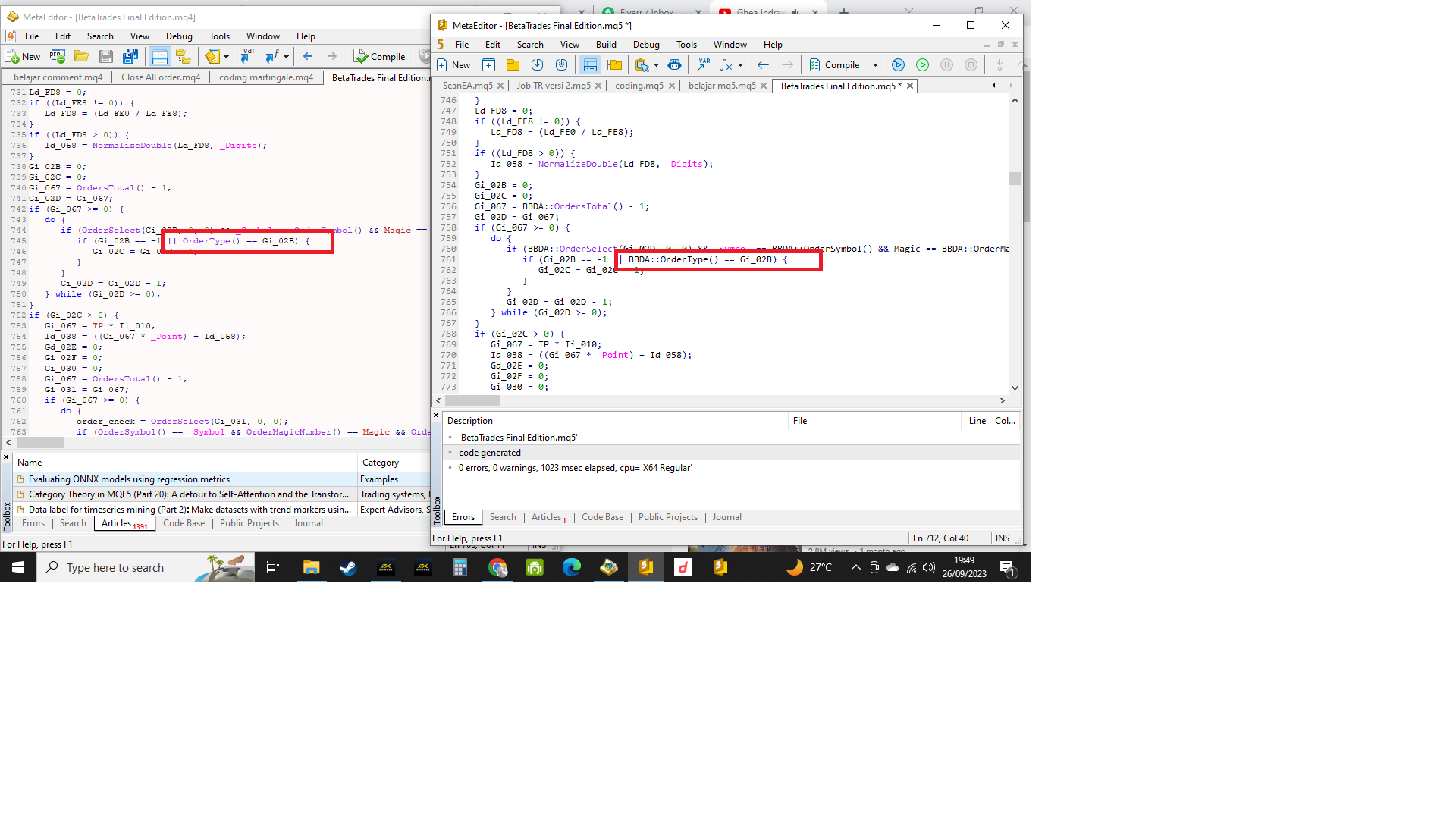Open file folder icon in MetaEditor 4 toolbar

[x=82, y=57]
